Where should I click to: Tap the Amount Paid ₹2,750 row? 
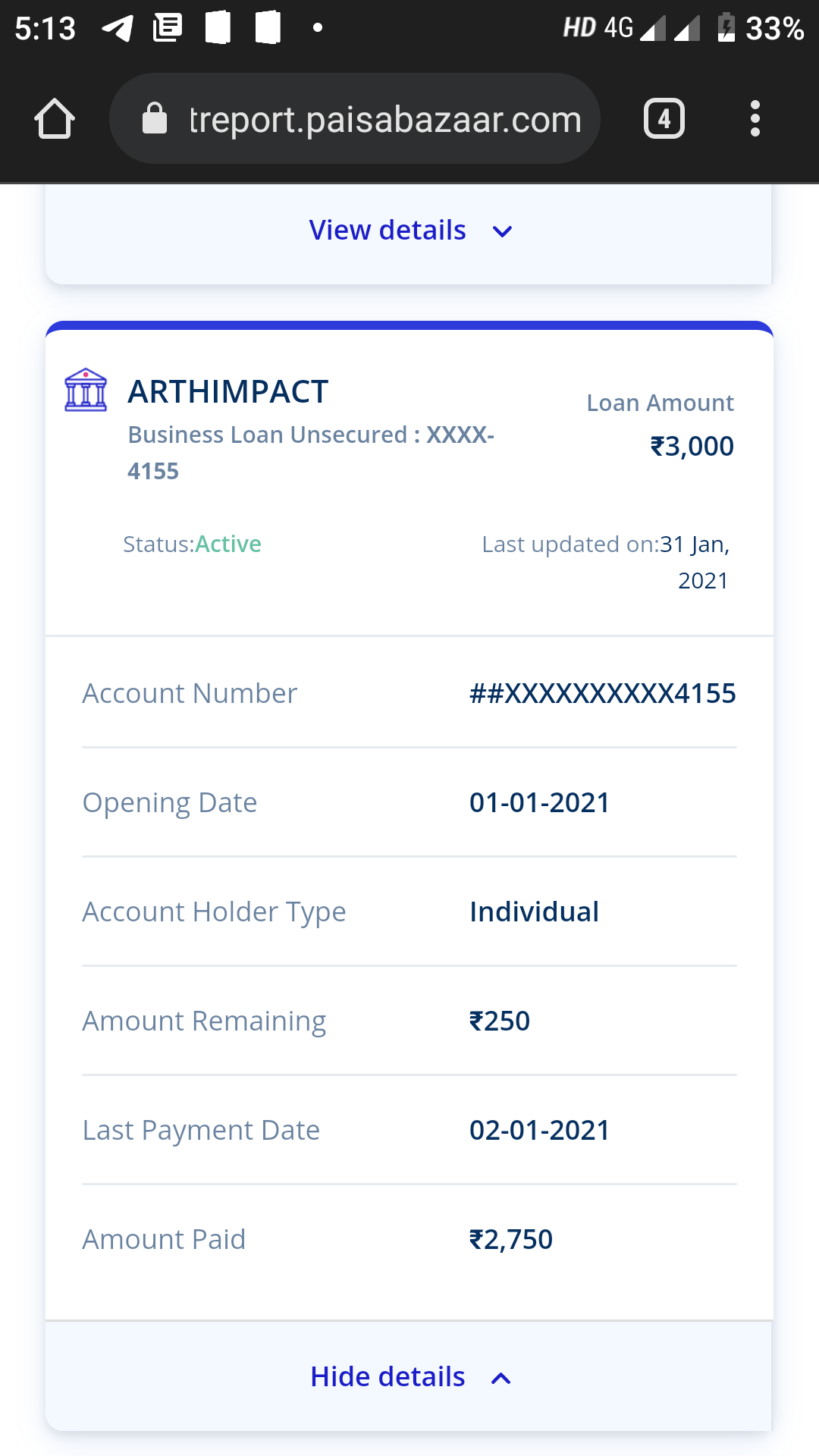409,1239
